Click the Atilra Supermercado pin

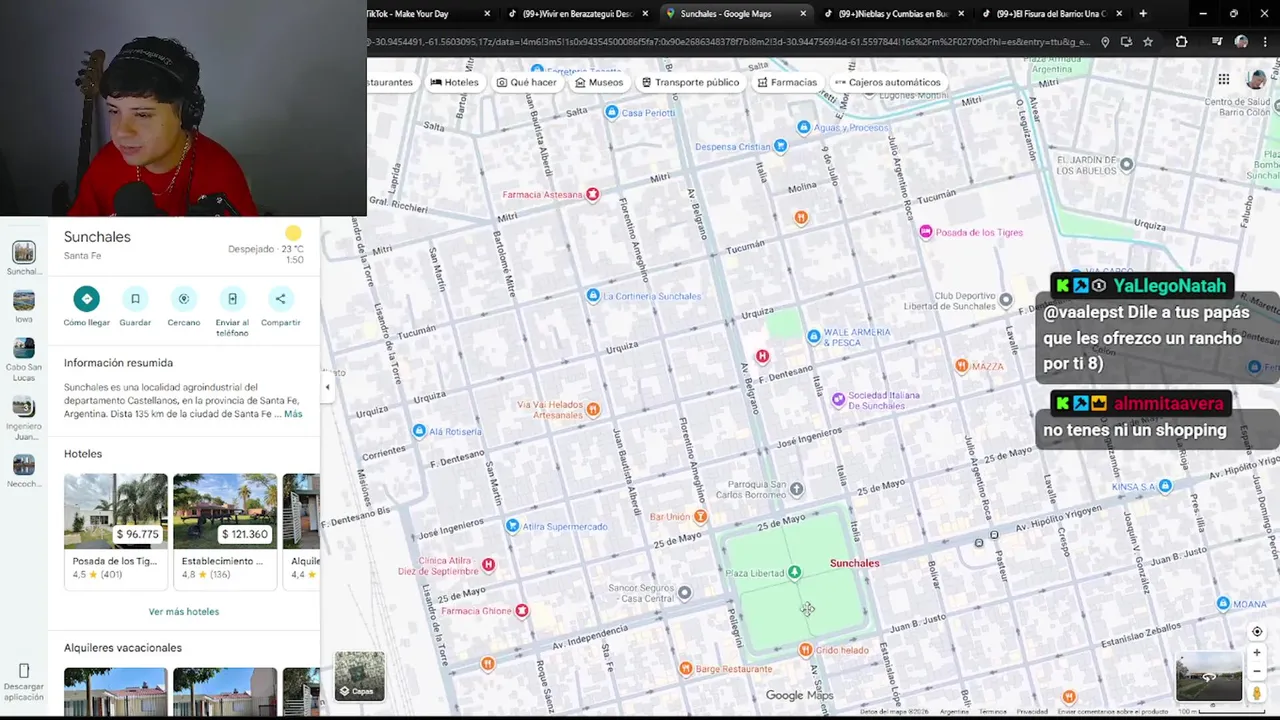[512, 526]
